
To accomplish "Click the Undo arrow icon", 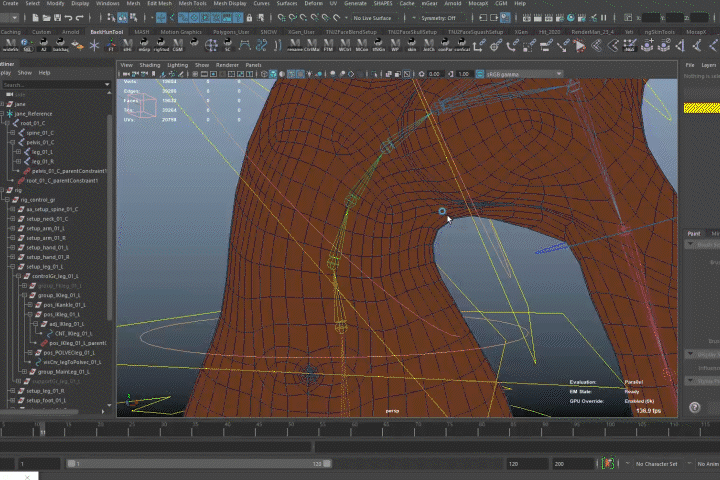I will [68, 18].
